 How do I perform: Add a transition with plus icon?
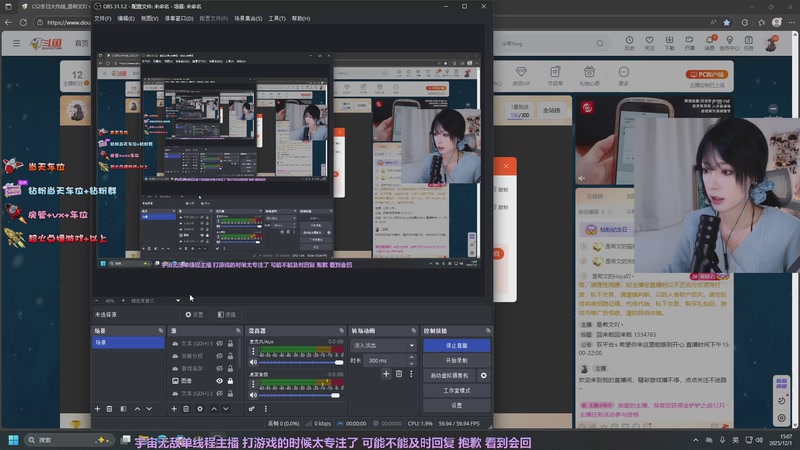point(386,374)
